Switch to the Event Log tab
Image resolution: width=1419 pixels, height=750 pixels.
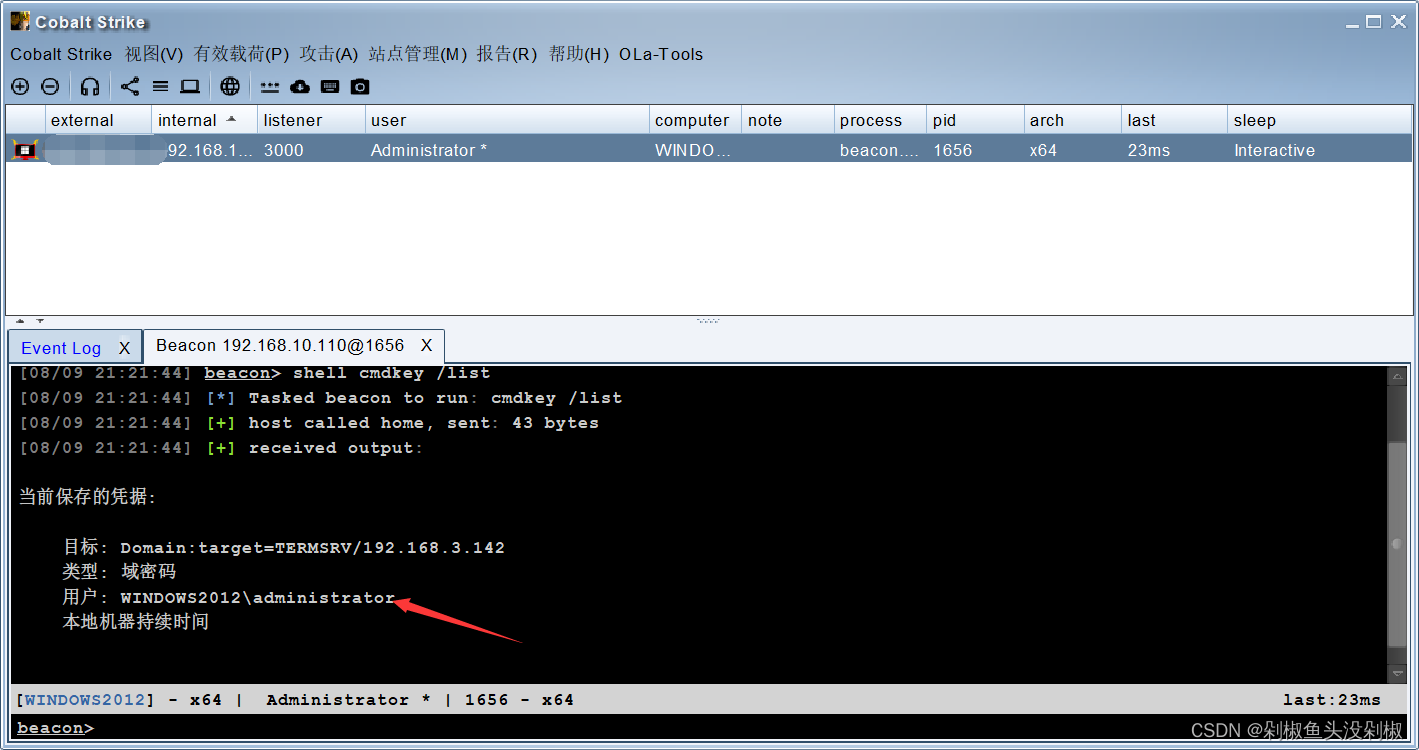click(x=61, y=348)
